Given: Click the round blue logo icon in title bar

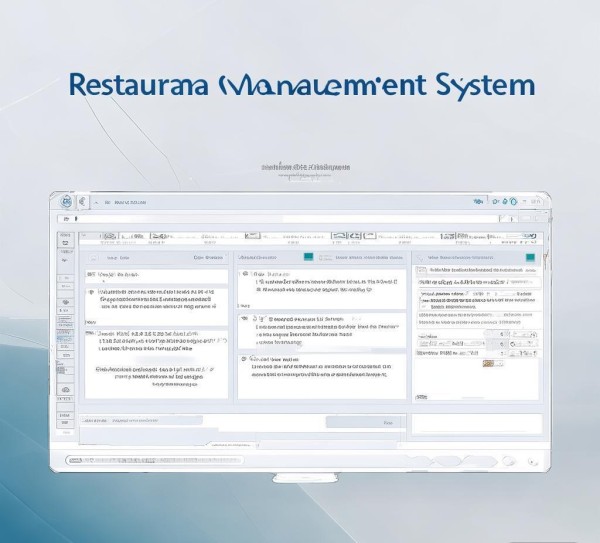Looking at the screenshot, I should click(x=66, y=201).
